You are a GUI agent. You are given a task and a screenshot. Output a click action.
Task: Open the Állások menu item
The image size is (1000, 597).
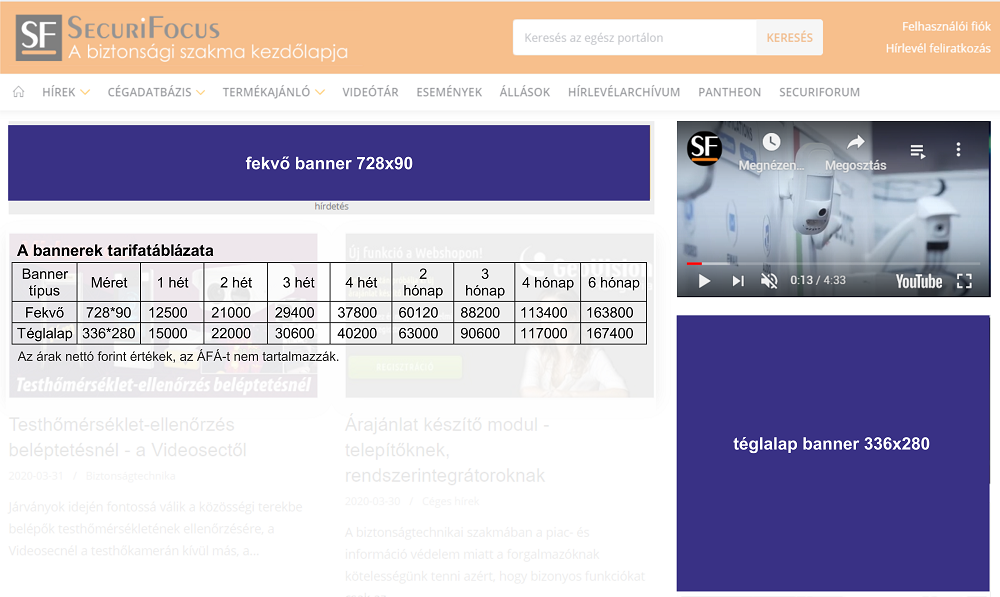click(524, 92)
